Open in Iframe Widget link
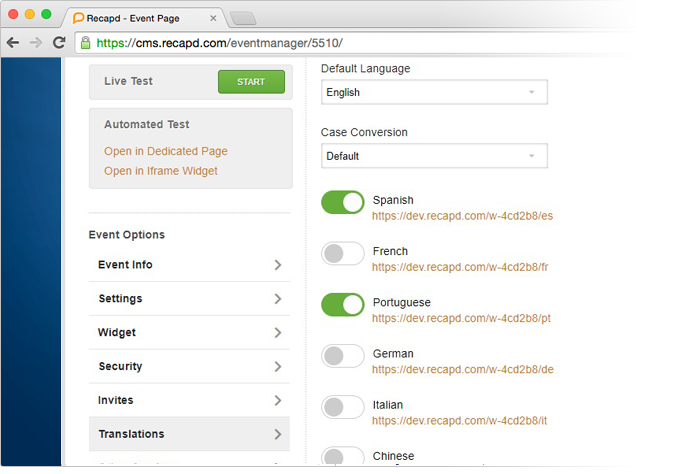The width and height of the screenshot is (698, 474). tap(161, 171)
